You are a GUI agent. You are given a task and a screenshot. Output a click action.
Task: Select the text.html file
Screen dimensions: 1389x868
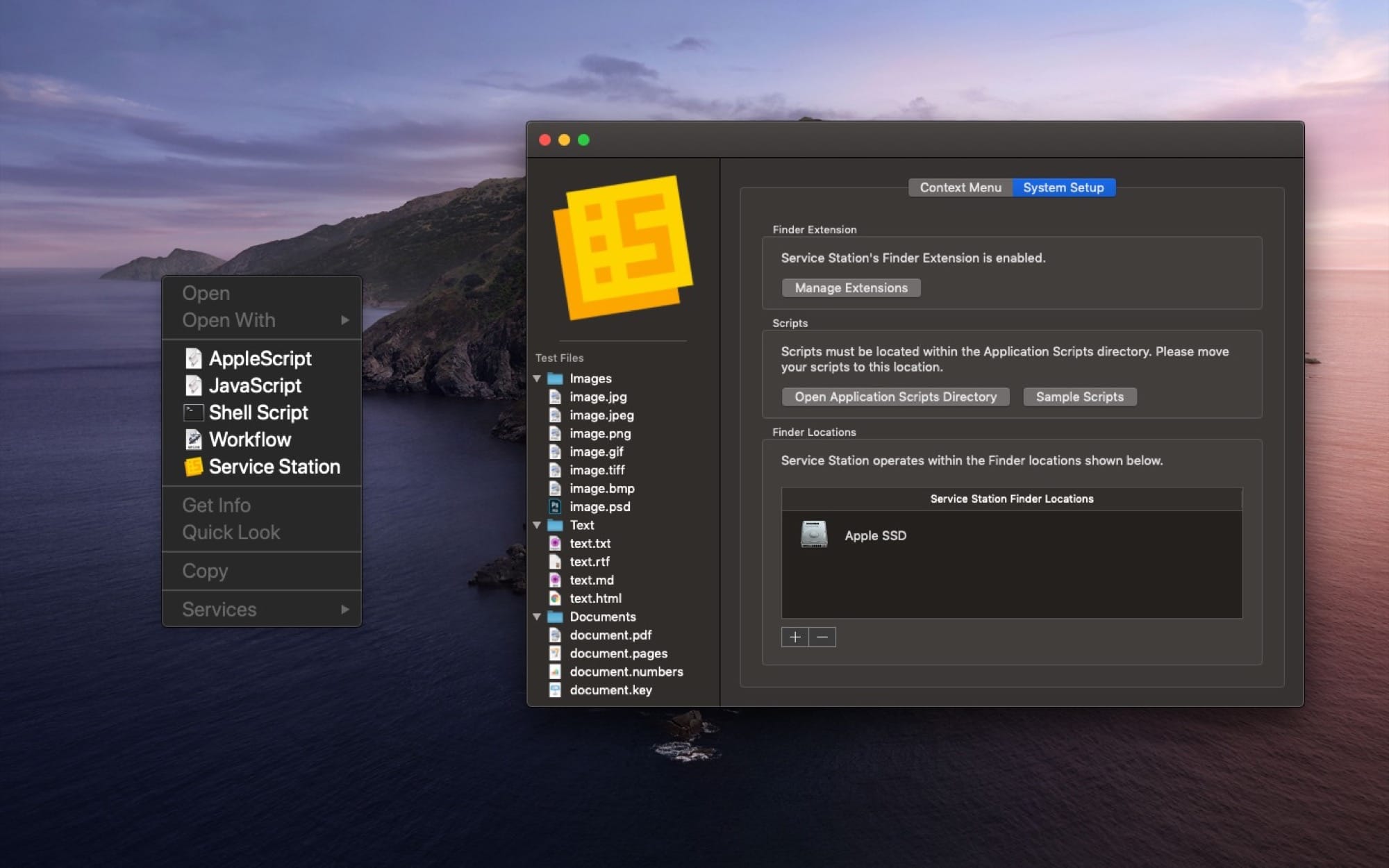coord(595,599)
